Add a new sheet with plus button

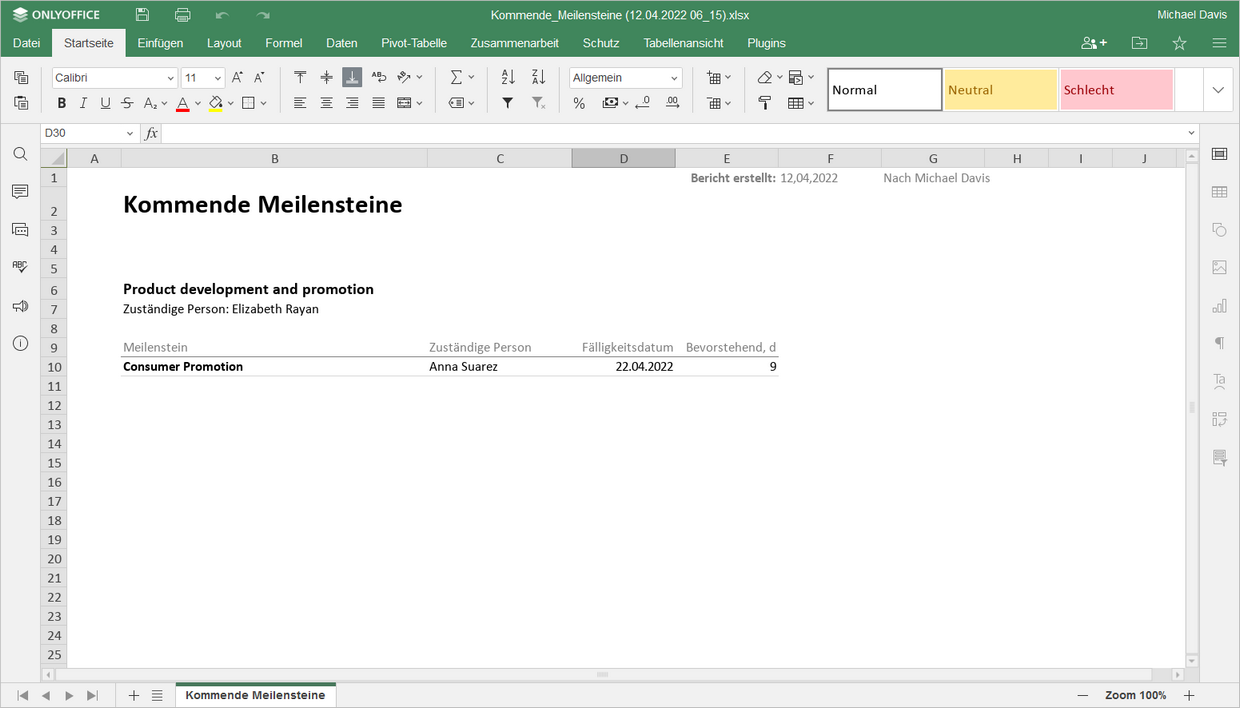[x=134, y=695]
